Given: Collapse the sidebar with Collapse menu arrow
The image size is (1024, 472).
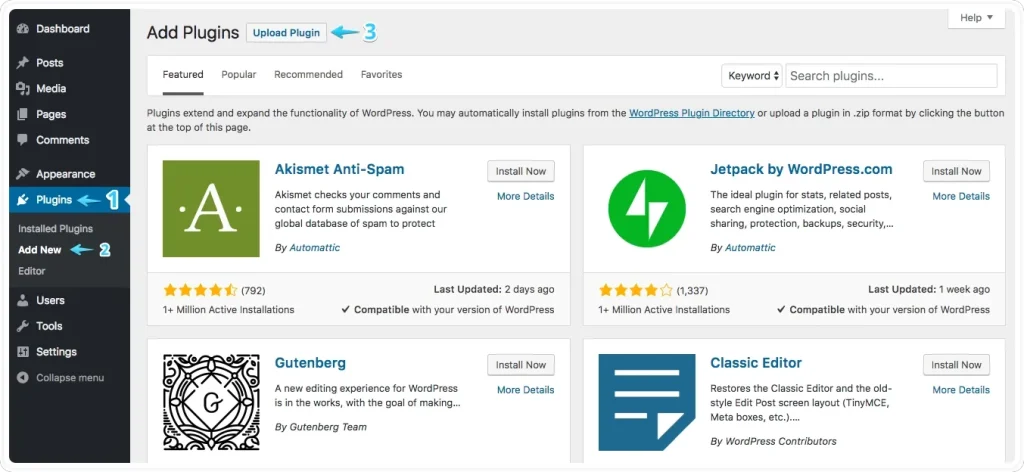Looking at the screenshot, I should pos(24,378).
